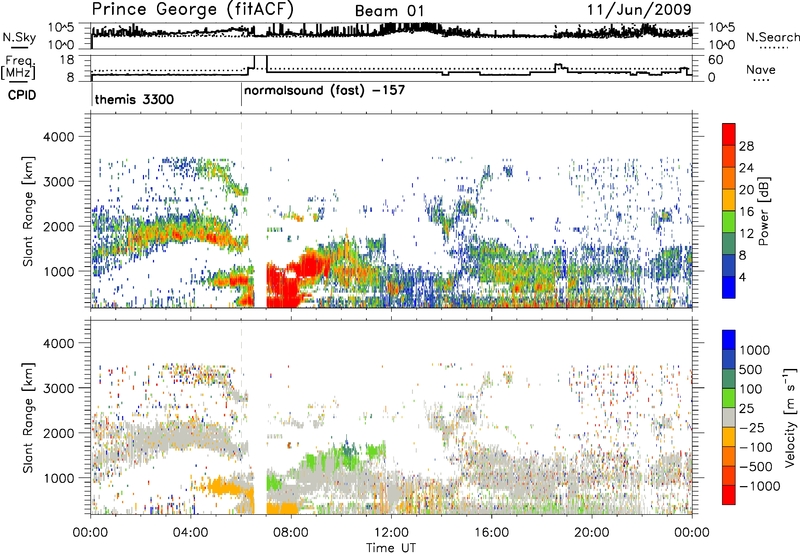800x554 pixels.
Task: Click the '12:00' time tick label
Action: pyautogui.click(x=391, y=533)
